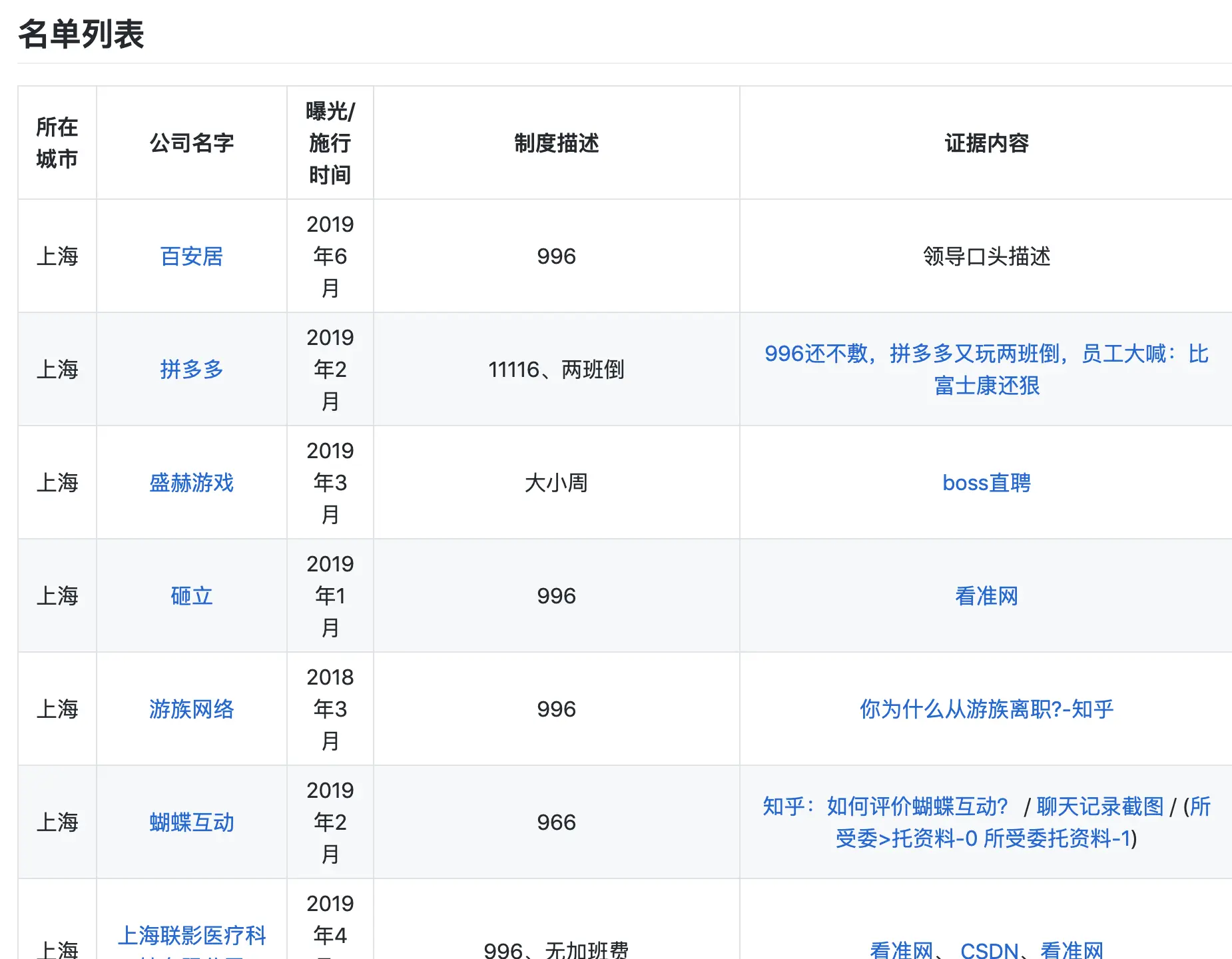Open the 知乎：如何评价蝴蝶互动? link
1232x959 pixels.
tap(885, 806)
